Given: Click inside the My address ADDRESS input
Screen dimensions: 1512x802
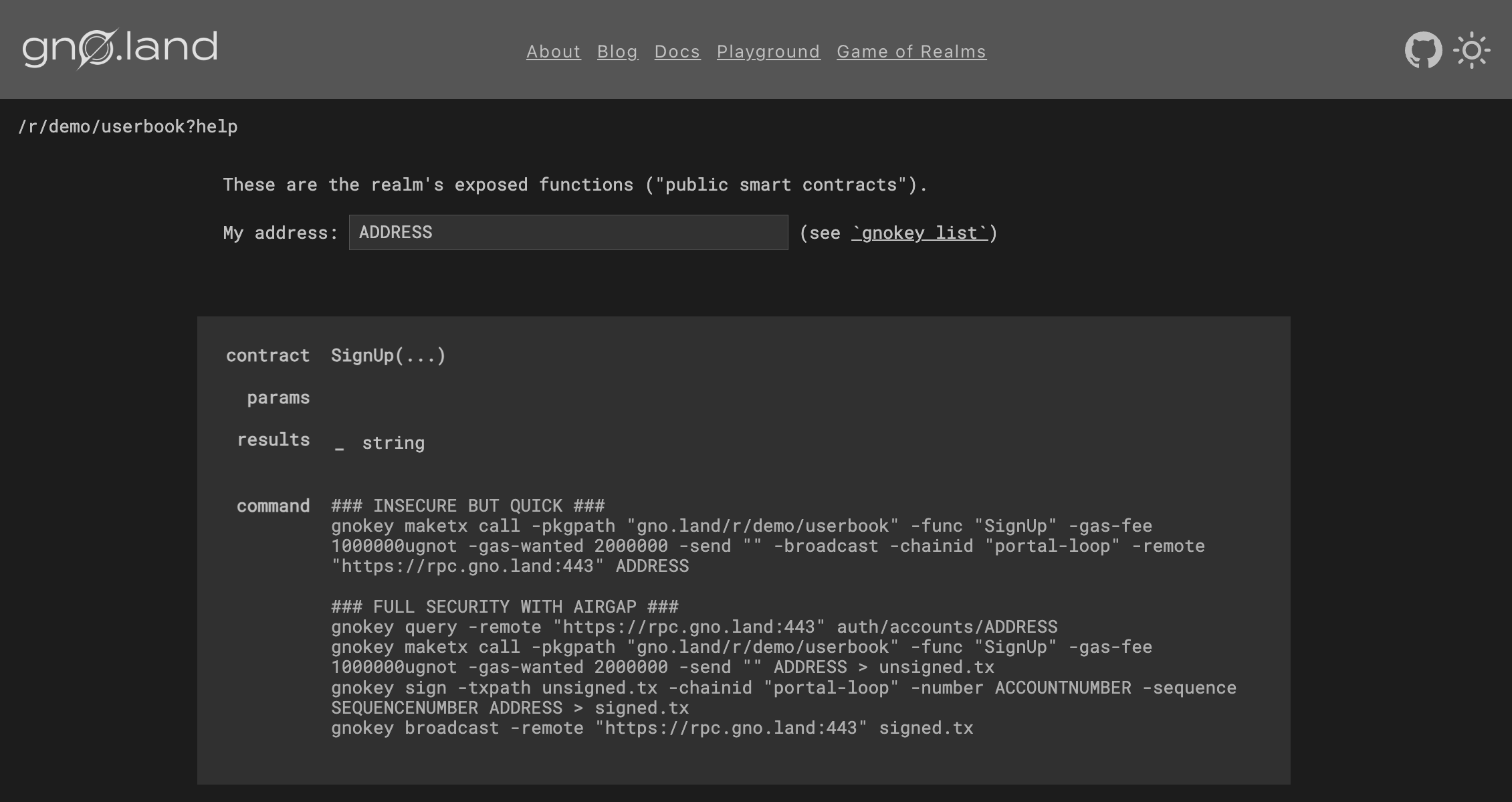Looking at the screenshot, I should click(568, 232).
